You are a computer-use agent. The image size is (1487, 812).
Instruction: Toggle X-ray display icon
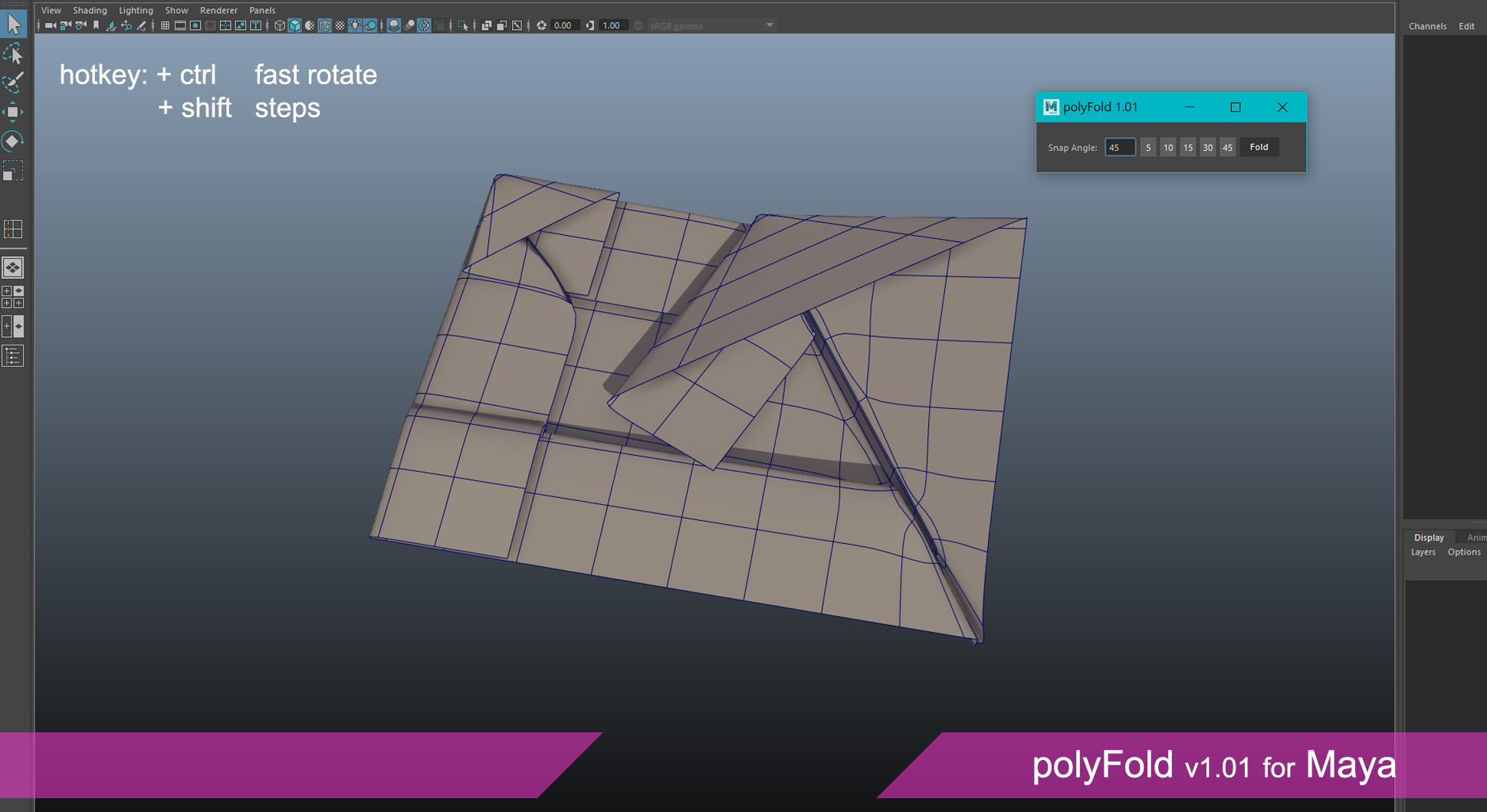coord(486,25)
